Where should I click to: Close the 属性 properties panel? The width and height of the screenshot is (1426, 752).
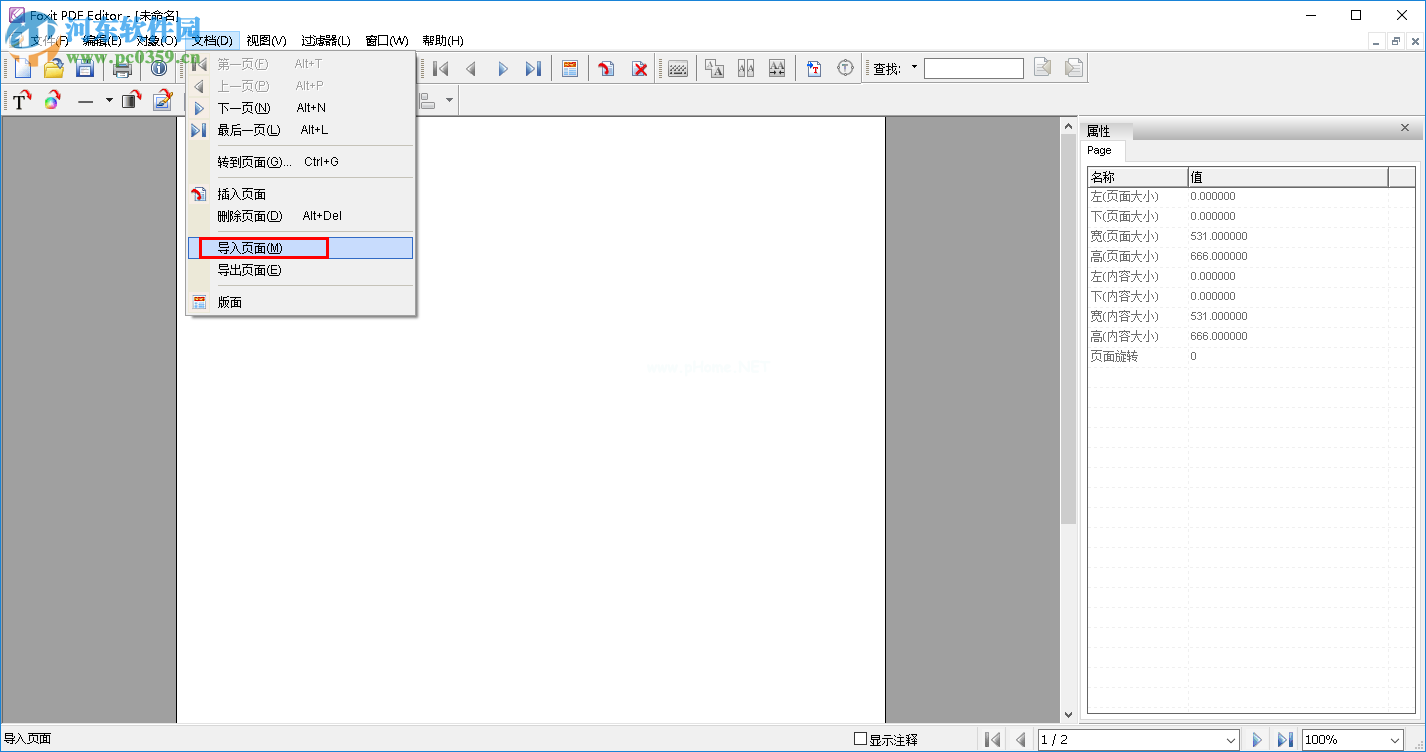pyautogui.click(x=1405, y=128)
